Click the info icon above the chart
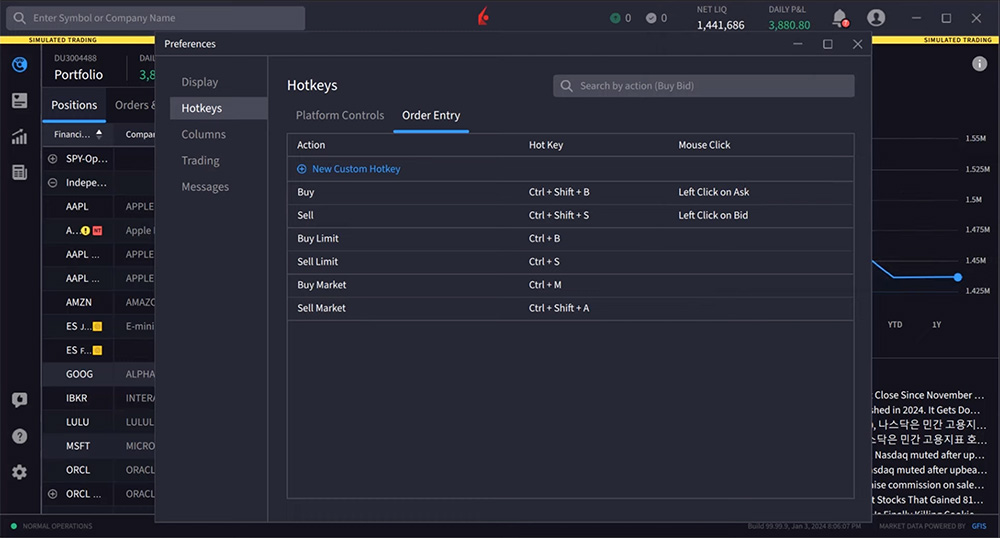The height and width of the screenshot is (538, 1000). (x=979, y=64)
